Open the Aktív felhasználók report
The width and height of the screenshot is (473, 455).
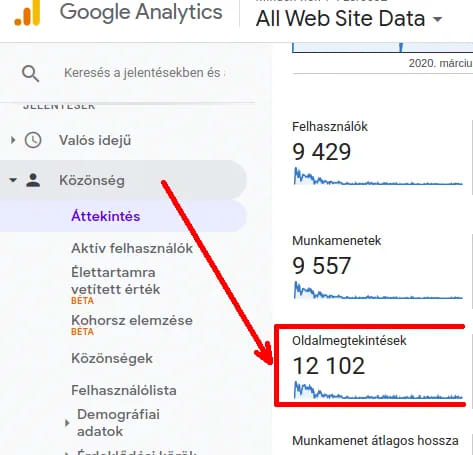(132, 248)
